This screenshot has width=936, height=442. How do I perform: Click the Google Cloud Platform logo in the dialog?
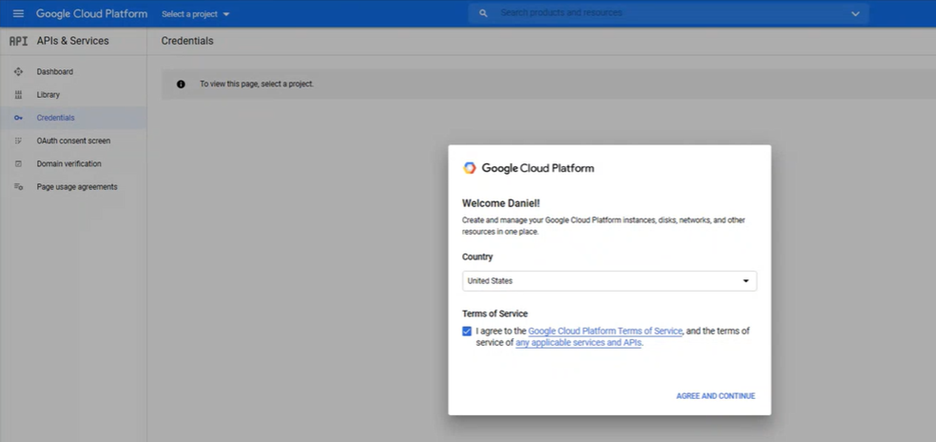click(528, 168)
